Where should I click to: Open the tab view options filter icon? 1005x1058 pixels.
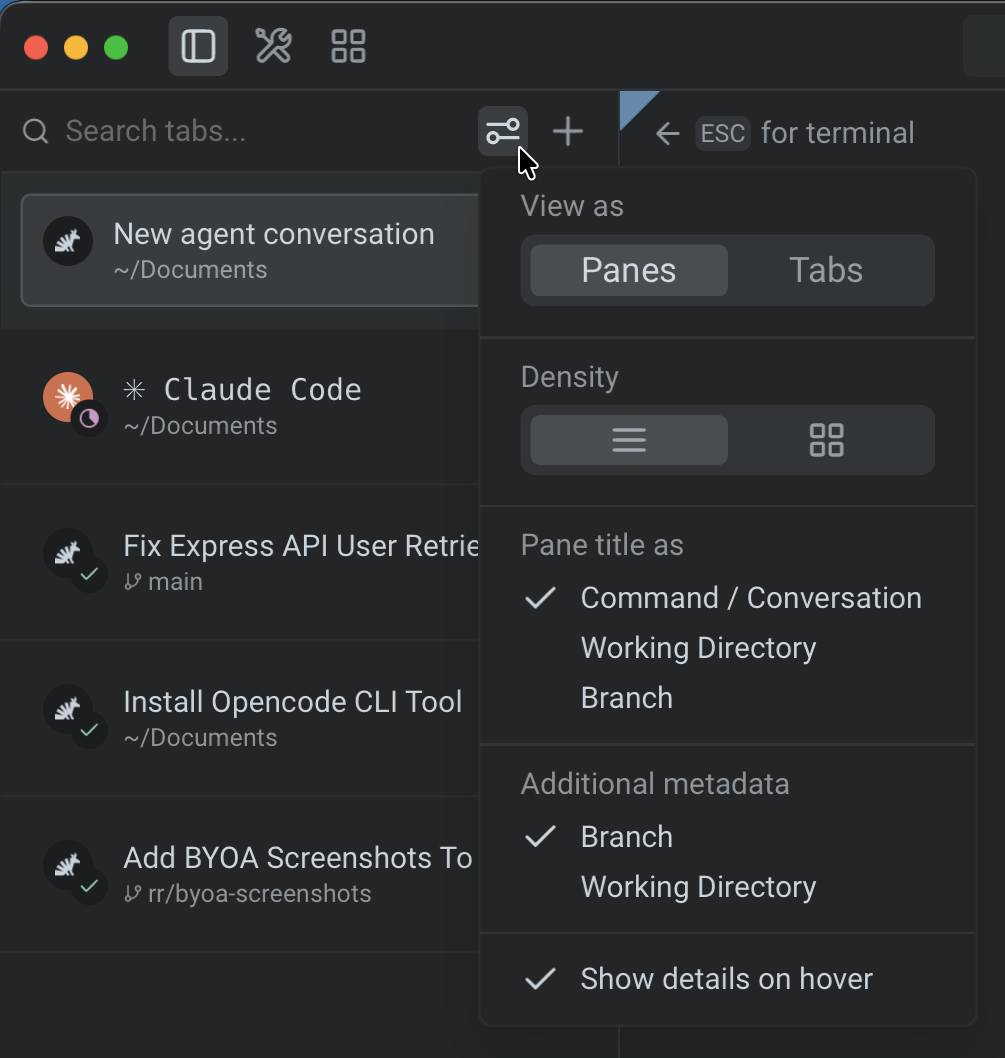(503, 131)
